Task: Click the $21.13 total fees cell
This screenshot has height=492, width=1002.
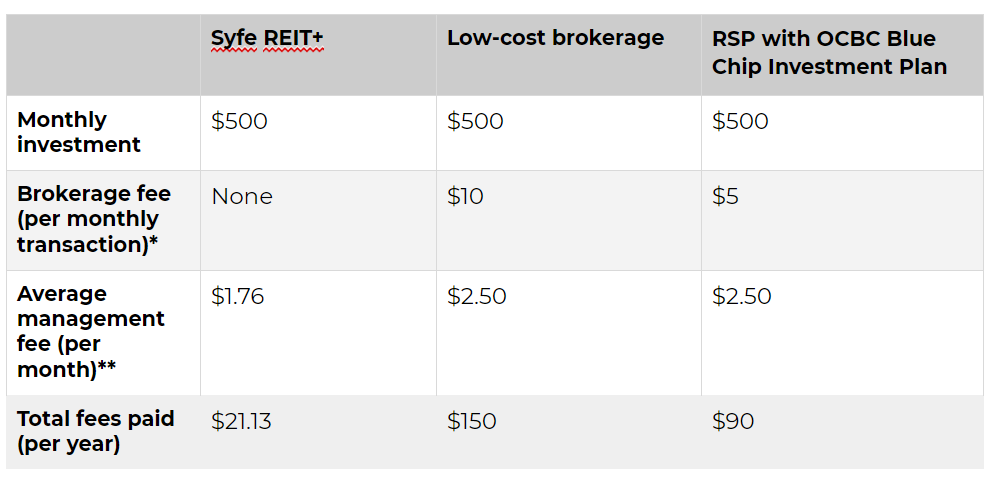Action: [318, 432]
